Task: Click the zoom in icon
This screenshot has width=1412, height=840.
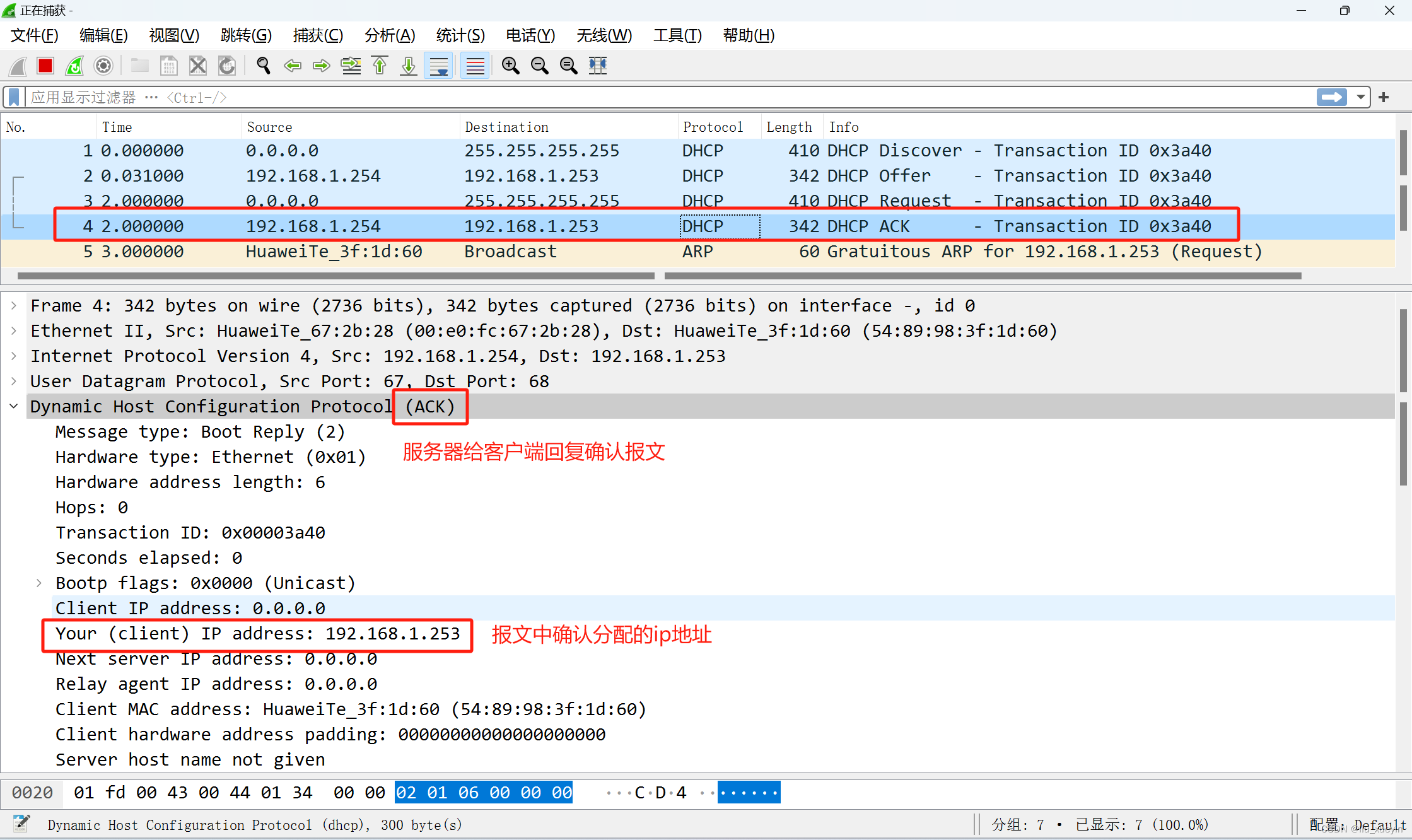Action: point(510,66)
